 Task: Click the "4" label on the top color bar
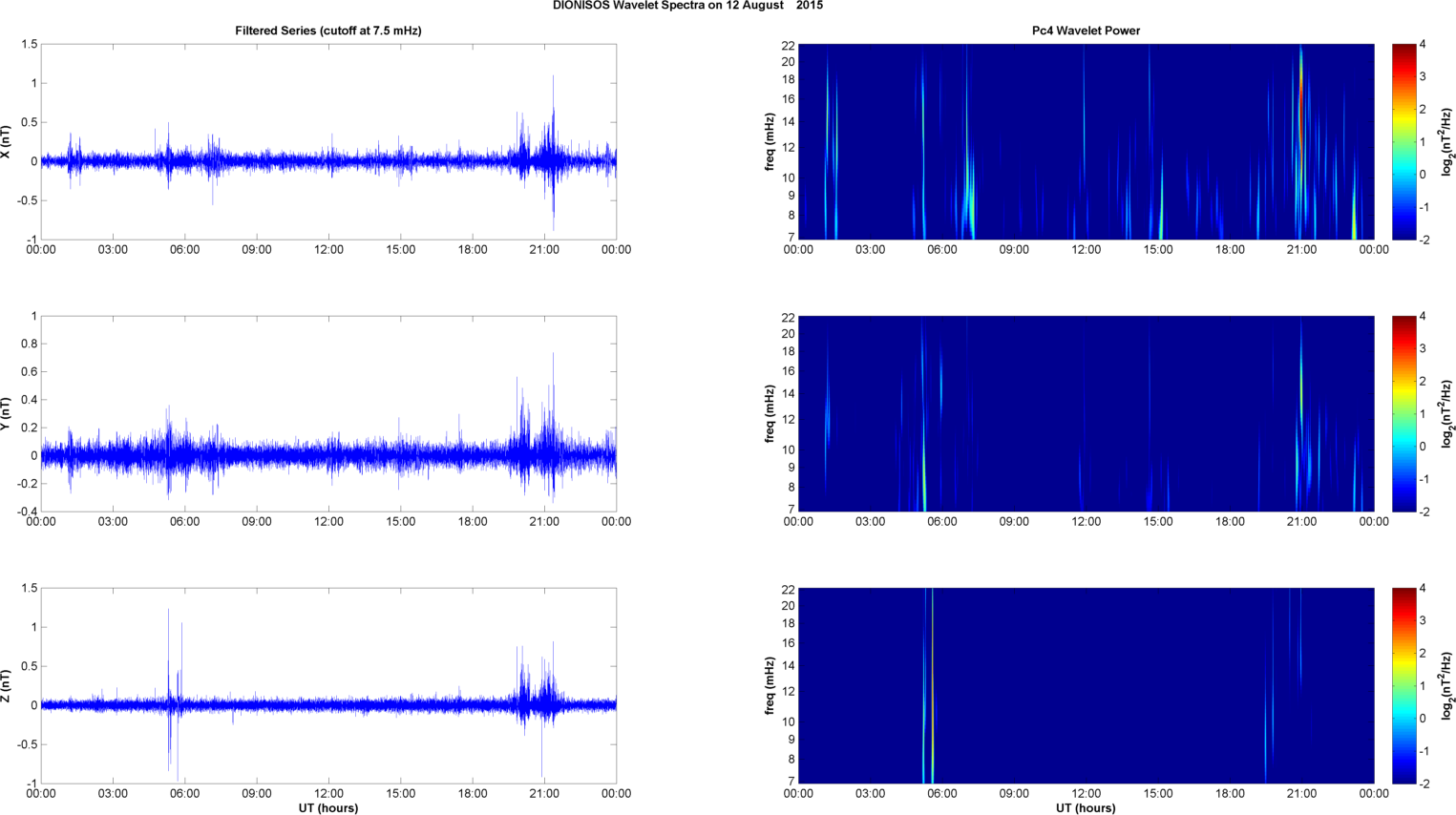pos(1423,44)
